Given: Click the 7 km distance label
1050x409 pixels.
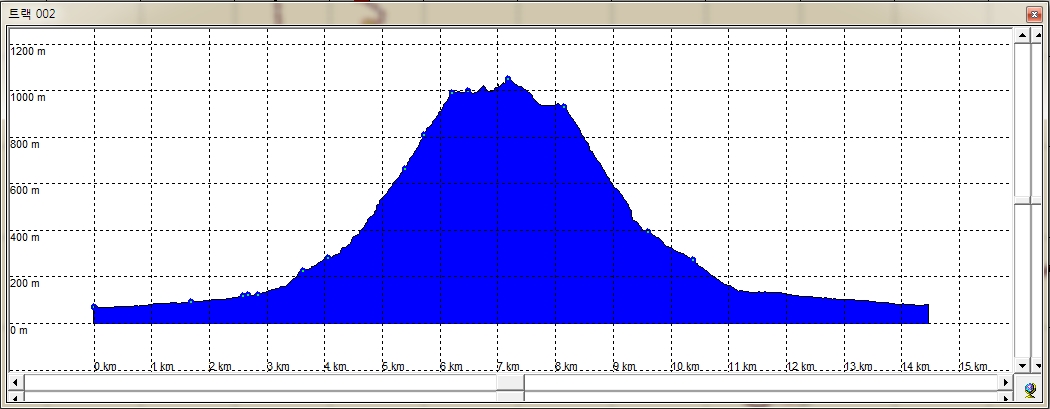Looking at the screenshot, I should pyautogui.click(x=509, y=366).
